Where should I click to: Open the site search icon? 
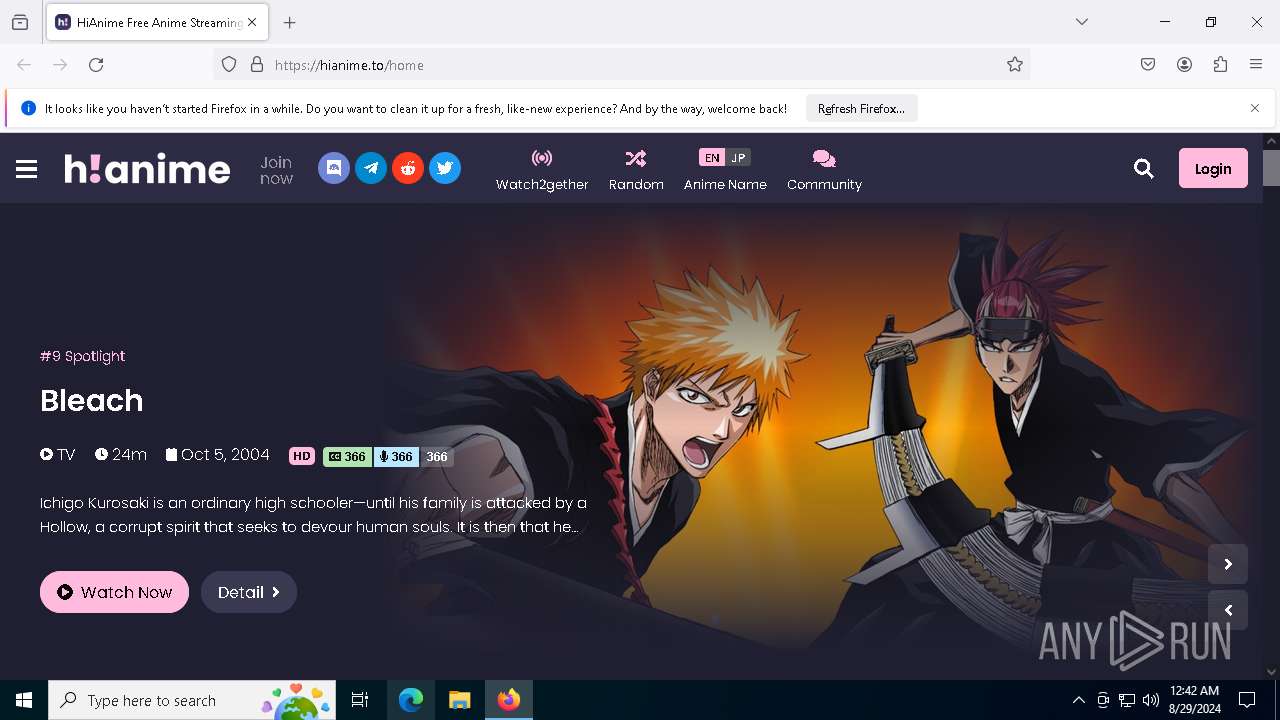pyautogui.click(x=1144, y=169)
